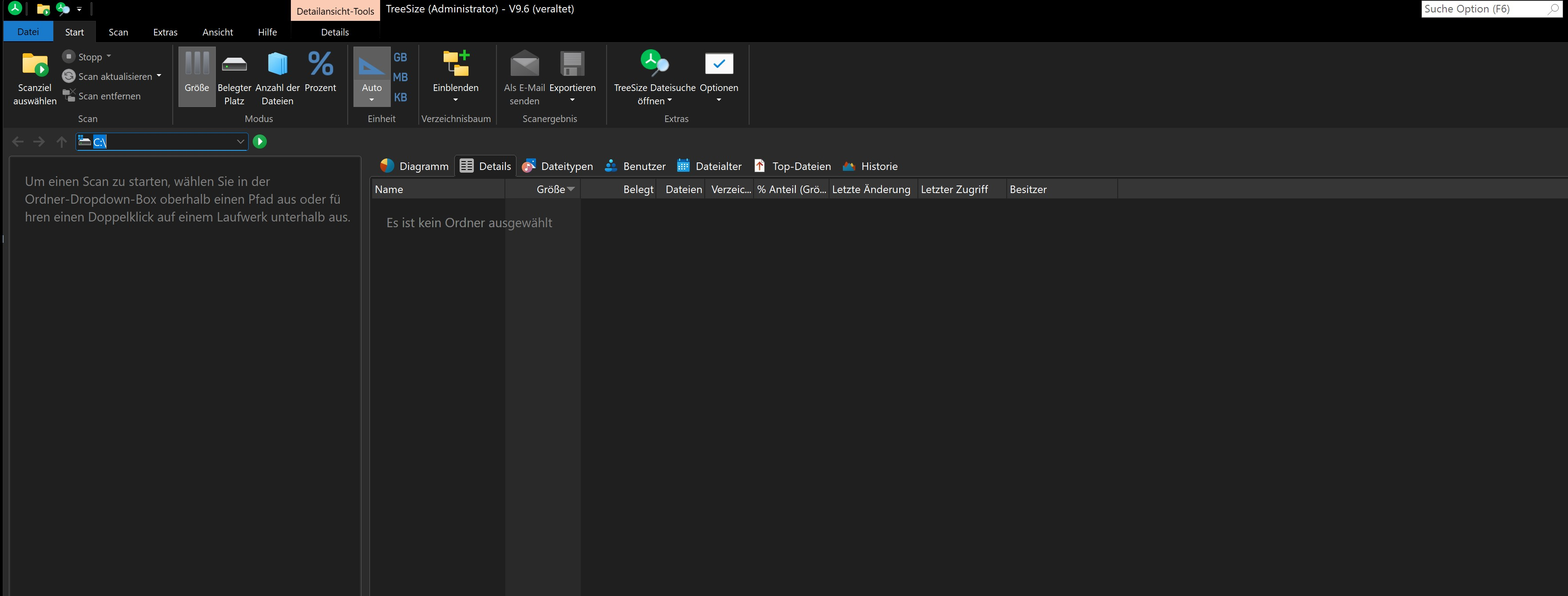Set unit to KB
The width and height of the screenshot is (1568, 596).
point(400,97)
